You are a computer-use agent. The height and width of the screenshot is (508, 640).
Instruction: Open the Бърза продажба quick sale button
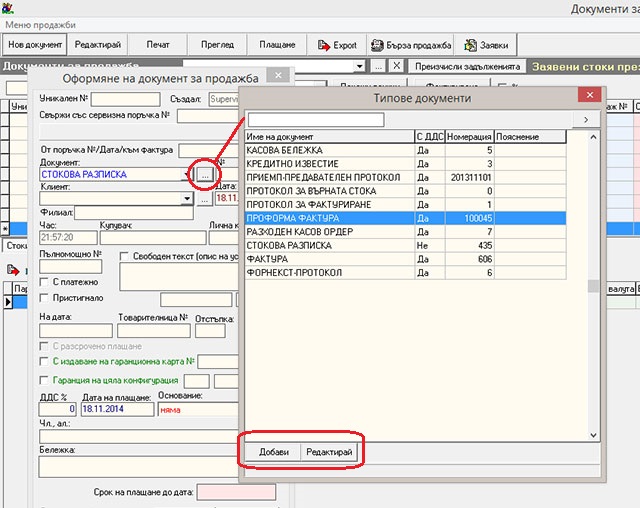[411, 45]
